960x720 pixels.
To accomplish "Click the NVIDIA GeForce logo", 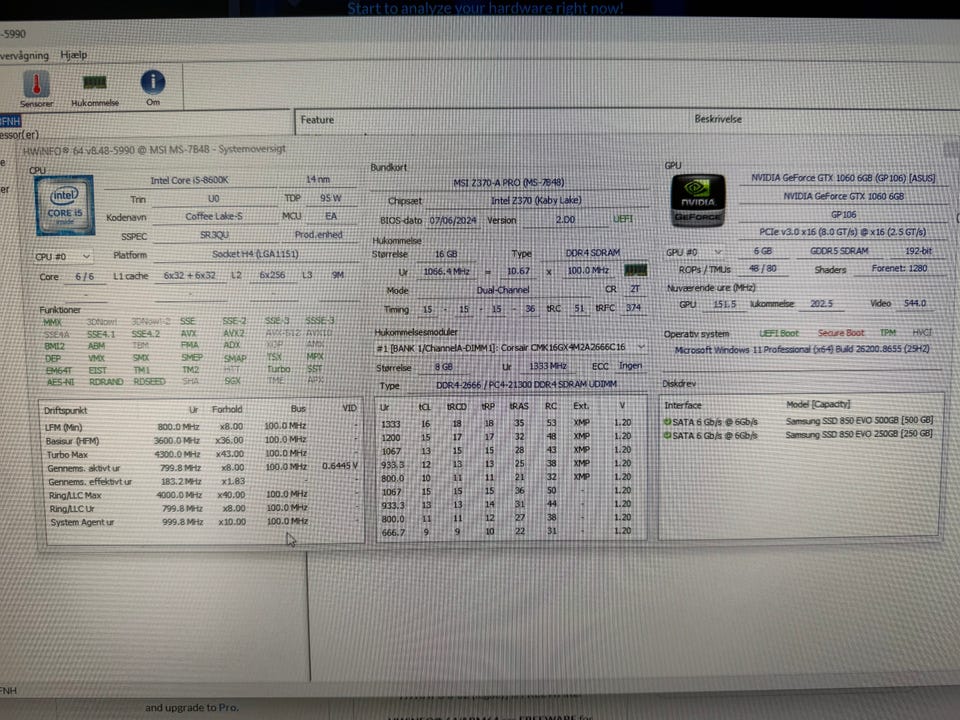I will tap(698, 201).
